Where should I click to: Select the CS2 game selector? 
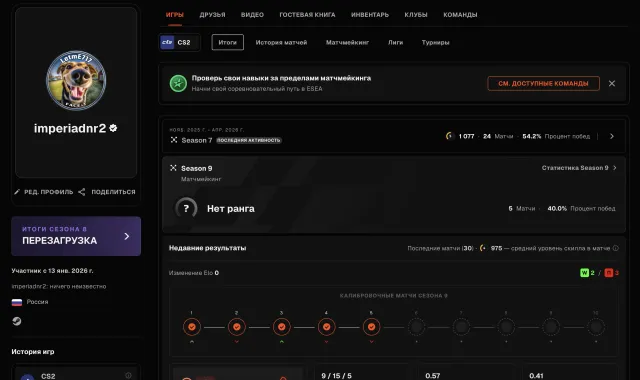[179, 42]
